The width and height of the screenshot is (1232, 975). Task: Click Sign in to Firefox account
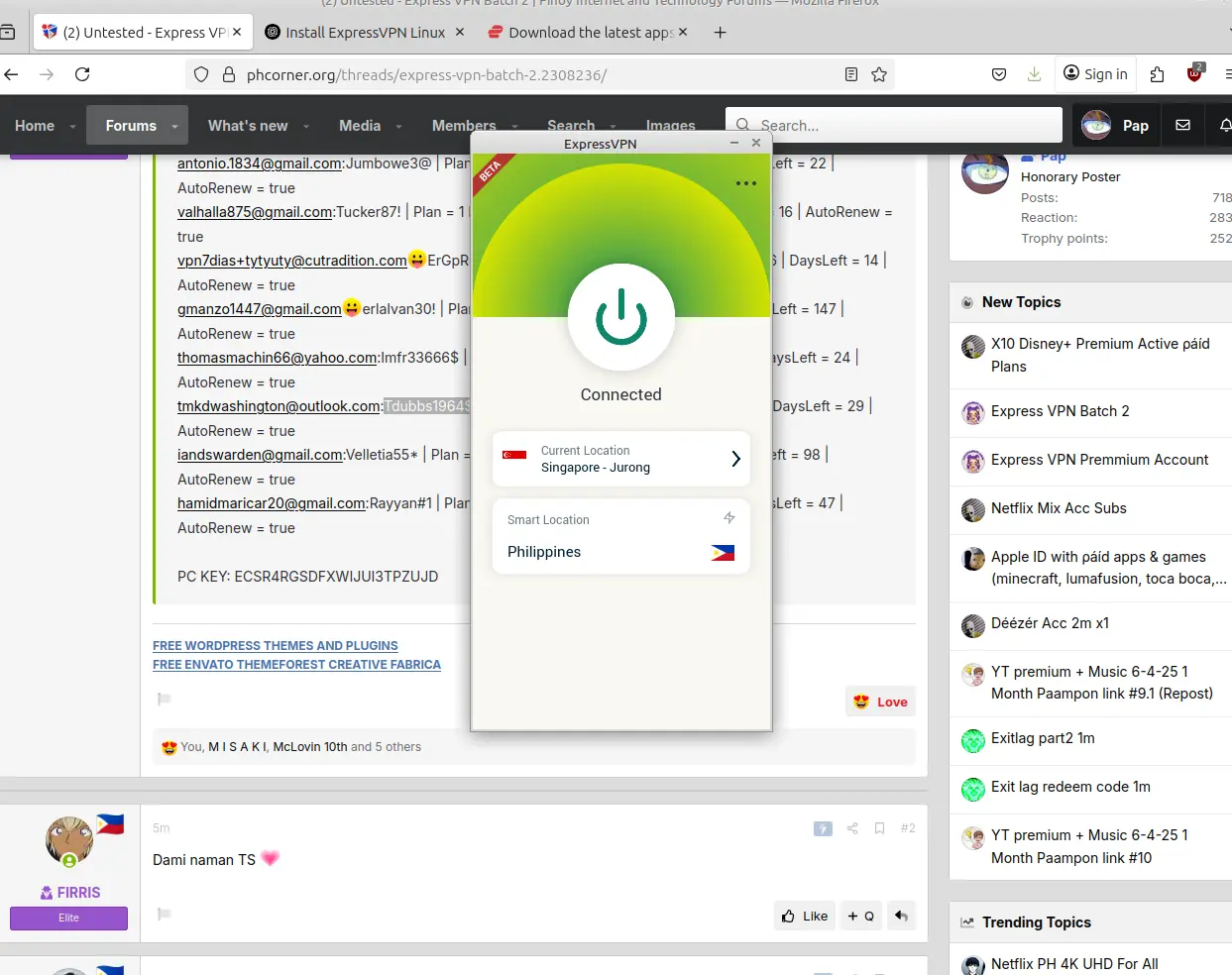(x=1095, y=74)
